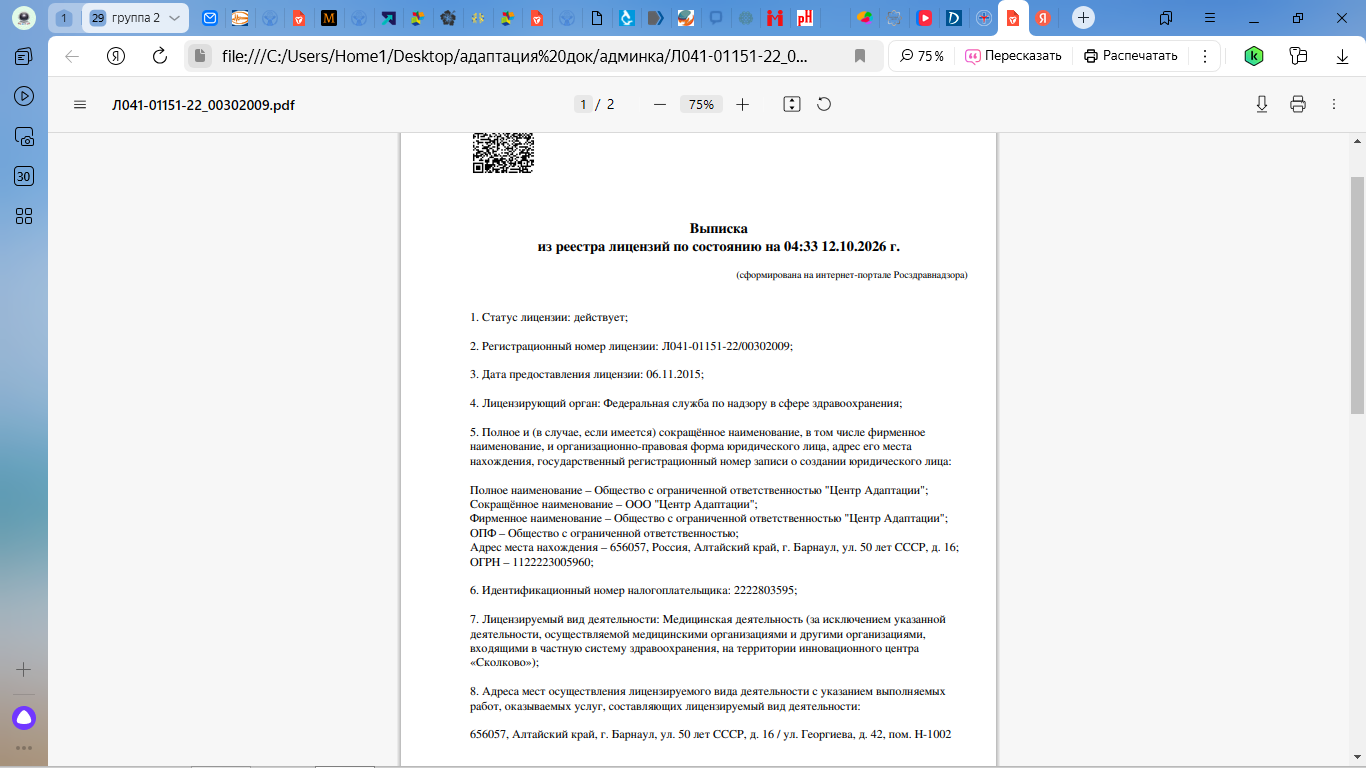1366x768 pixels.
Task: Switch to the Yandex 'Я' tab
Action: point(1043,18)
